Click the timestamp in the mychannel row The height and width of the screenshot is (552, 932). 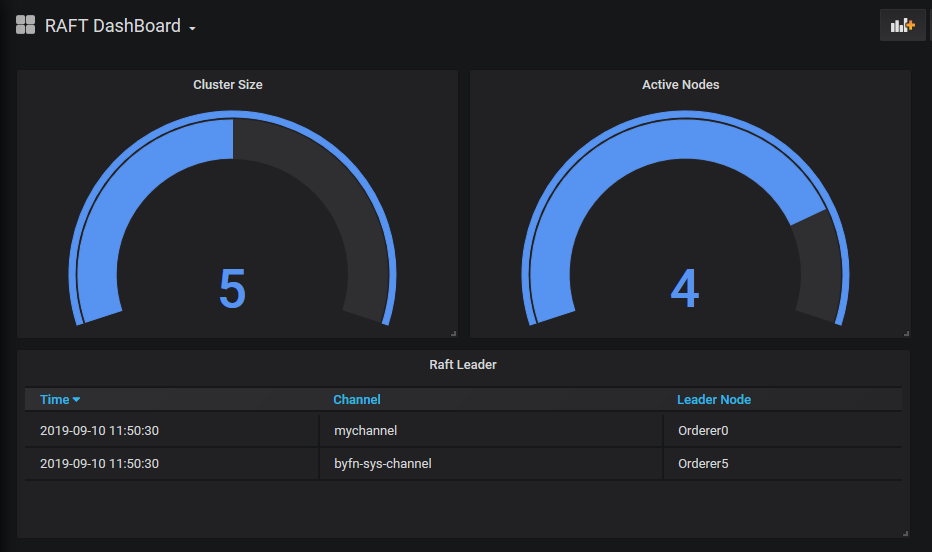[99, 431]
